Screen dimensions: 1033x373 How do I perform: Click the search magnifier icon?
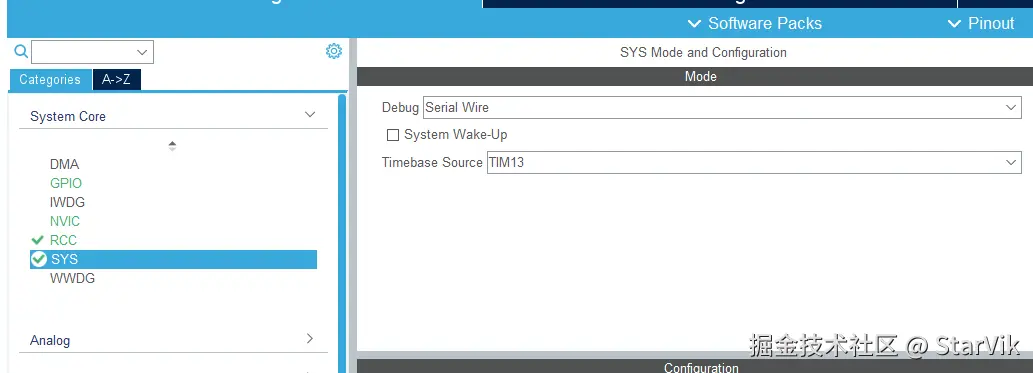coord(21,51)
